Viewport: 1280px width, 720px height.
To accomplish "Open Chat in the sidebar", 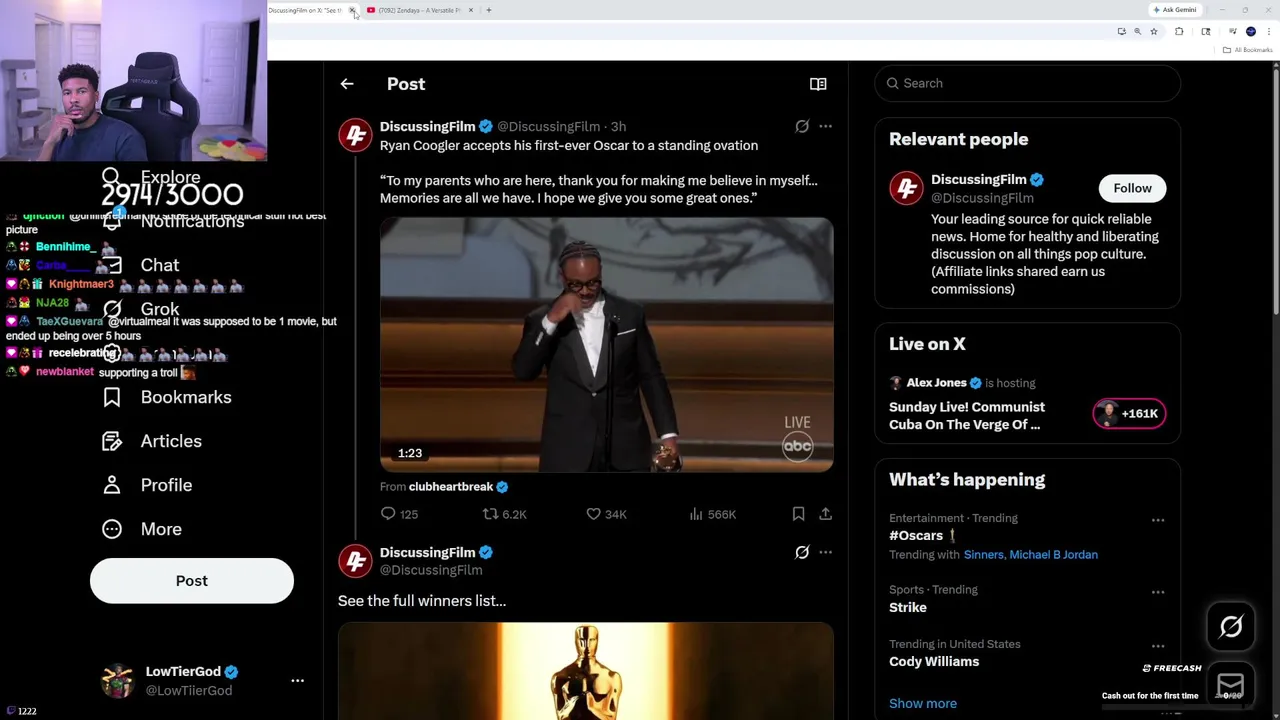I will [x=141, y=265].
